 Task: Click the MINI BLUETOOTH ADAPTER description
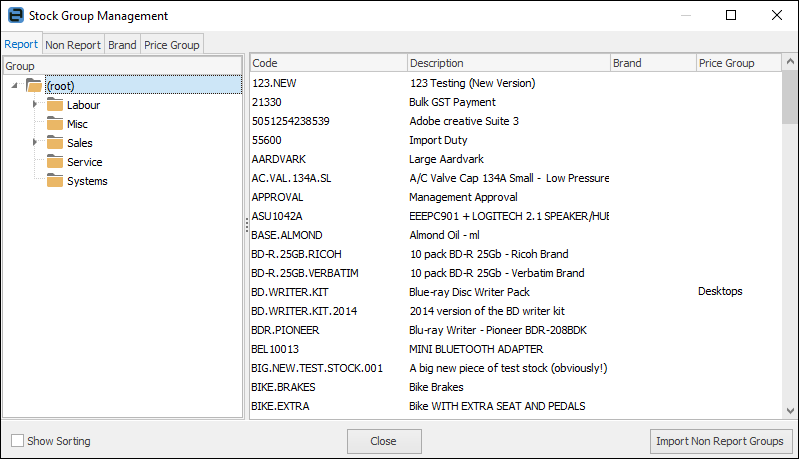click(476, 349)
